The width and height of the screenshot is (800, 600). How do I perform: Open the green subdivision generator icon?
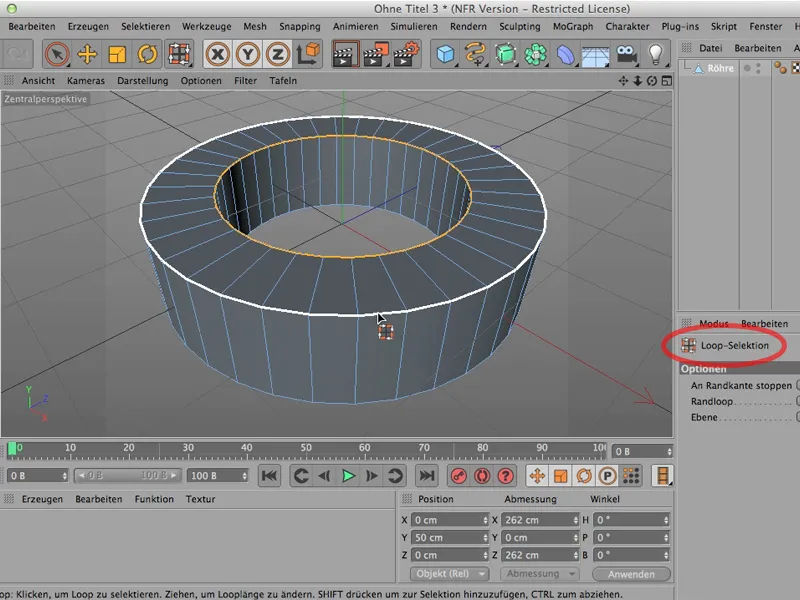pyautogui.click(x=506, y=54)
